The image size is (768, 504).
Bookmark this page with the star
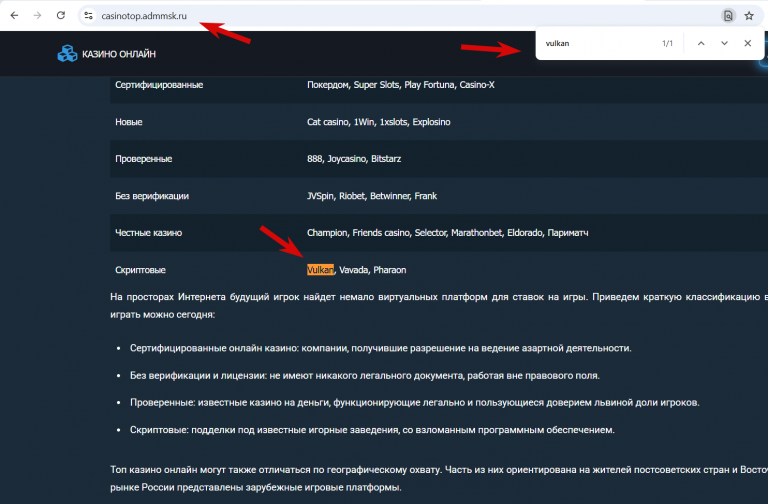(749, 16)
